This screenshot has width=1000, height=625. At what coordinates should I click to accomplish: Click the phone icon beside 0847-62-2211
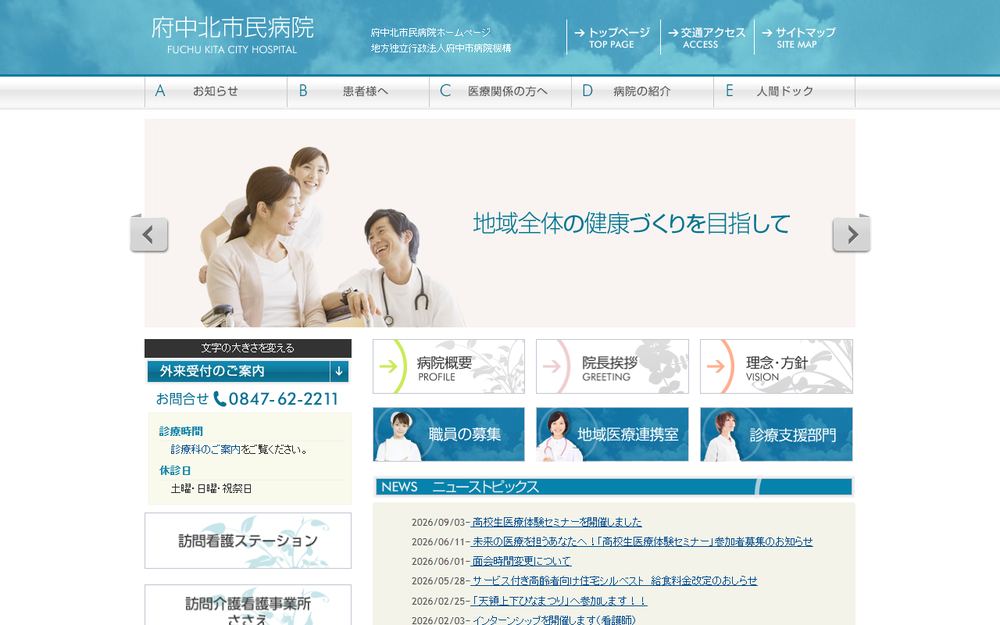(219, 399)
